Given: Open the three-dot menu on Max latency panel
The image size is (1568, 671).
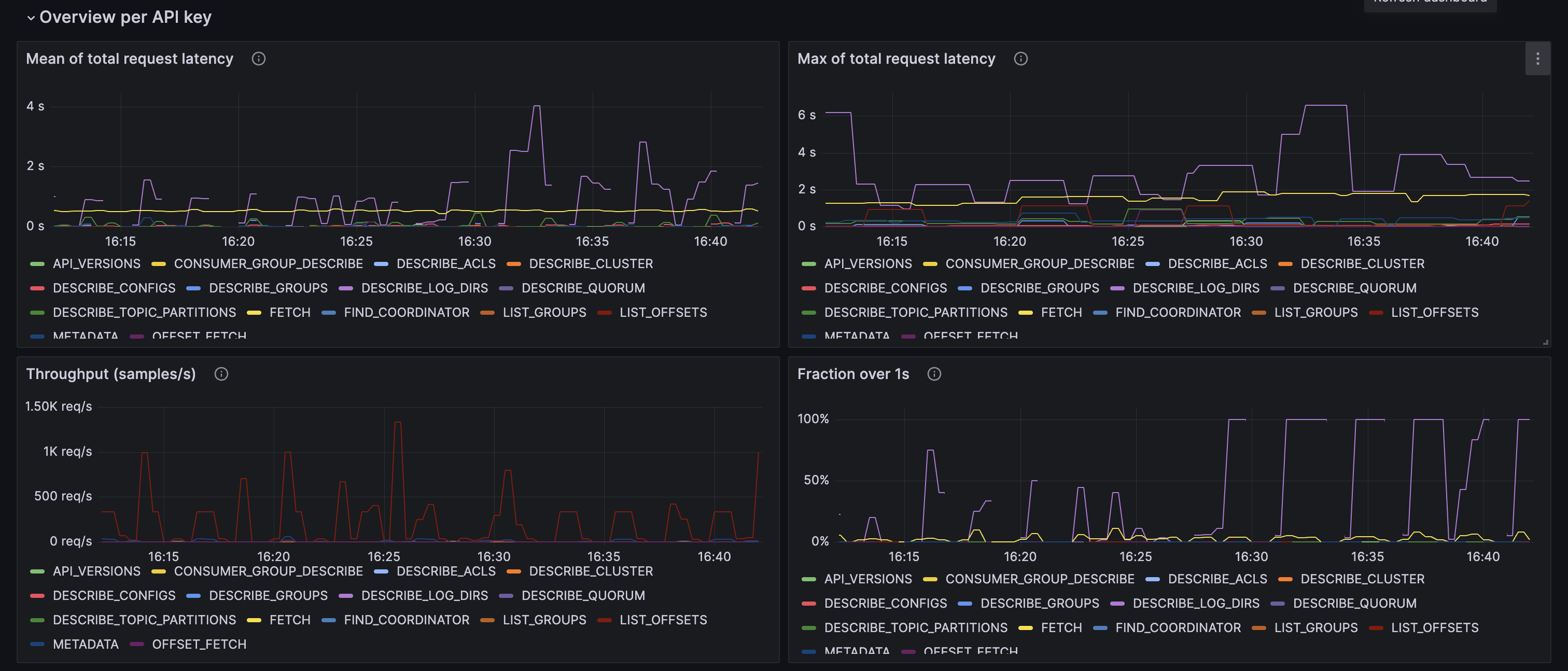Looking at the screenshot, I should 1537,59.
